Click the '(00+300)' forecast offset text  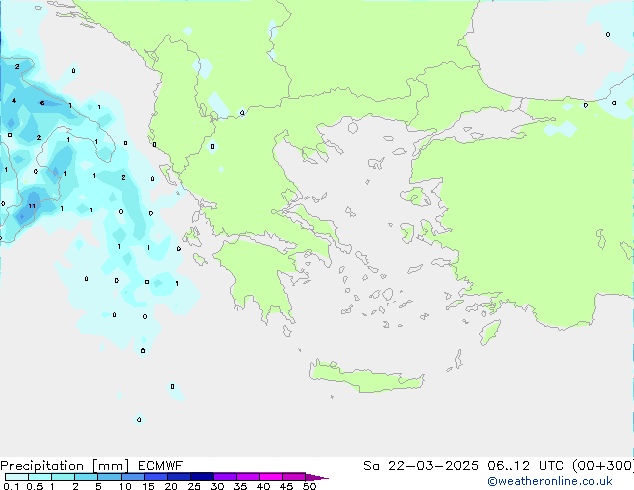pos(603,466)
